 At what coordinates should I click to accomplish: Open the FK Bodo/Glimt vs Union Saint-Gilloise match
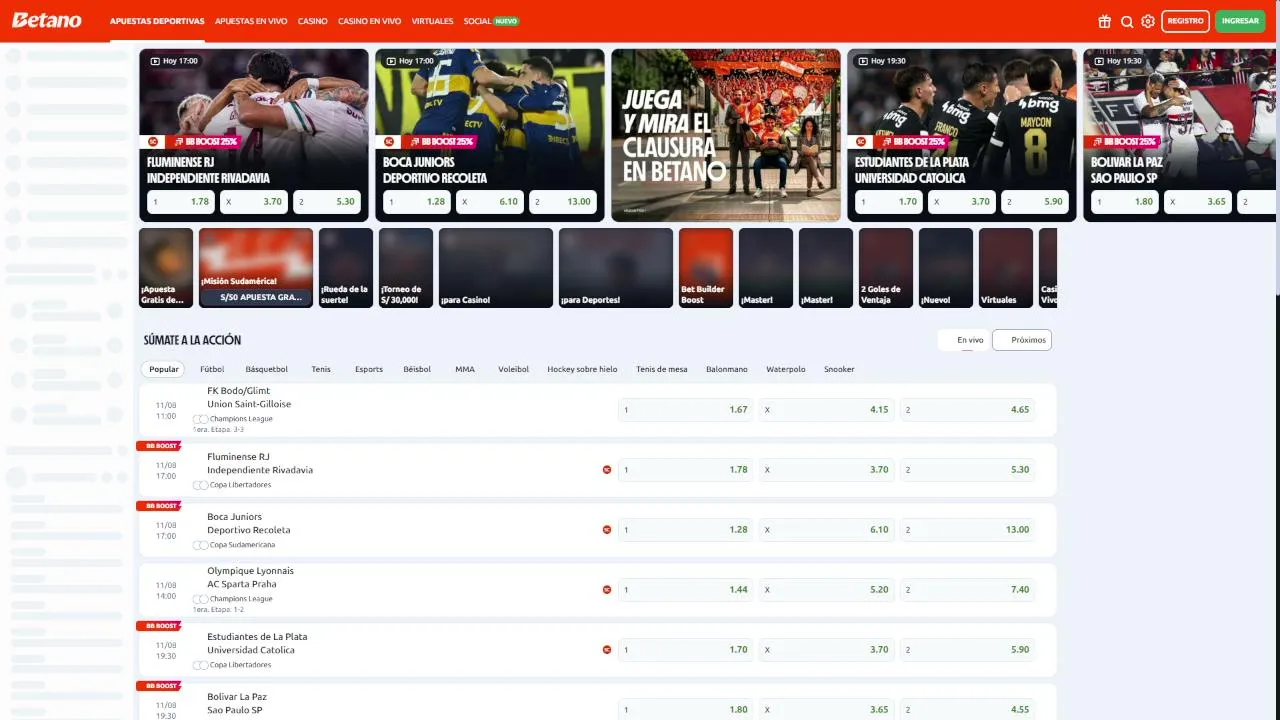coord(249,397)
